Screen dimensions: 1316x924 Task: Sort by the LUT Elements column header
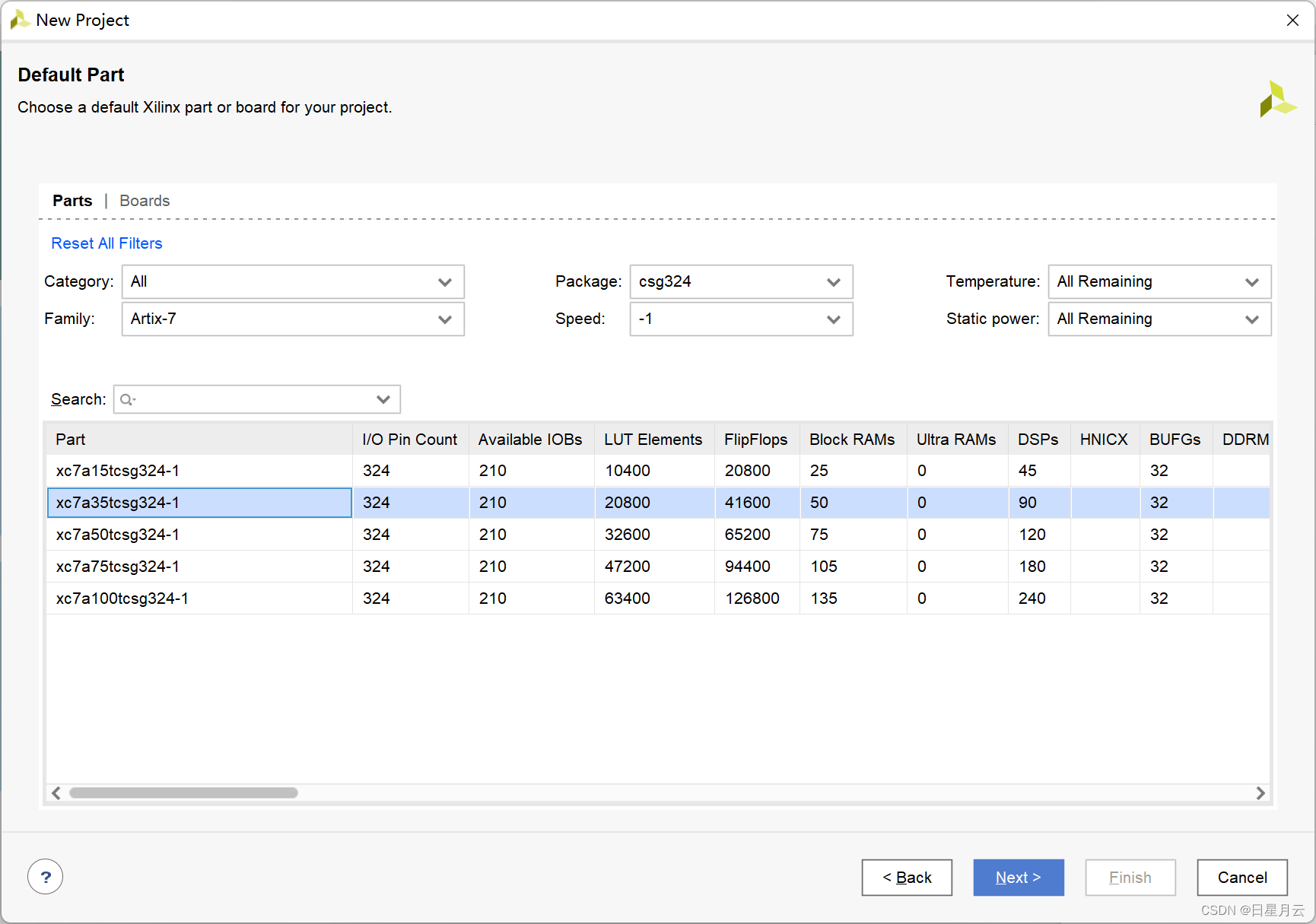coord(653,440)
